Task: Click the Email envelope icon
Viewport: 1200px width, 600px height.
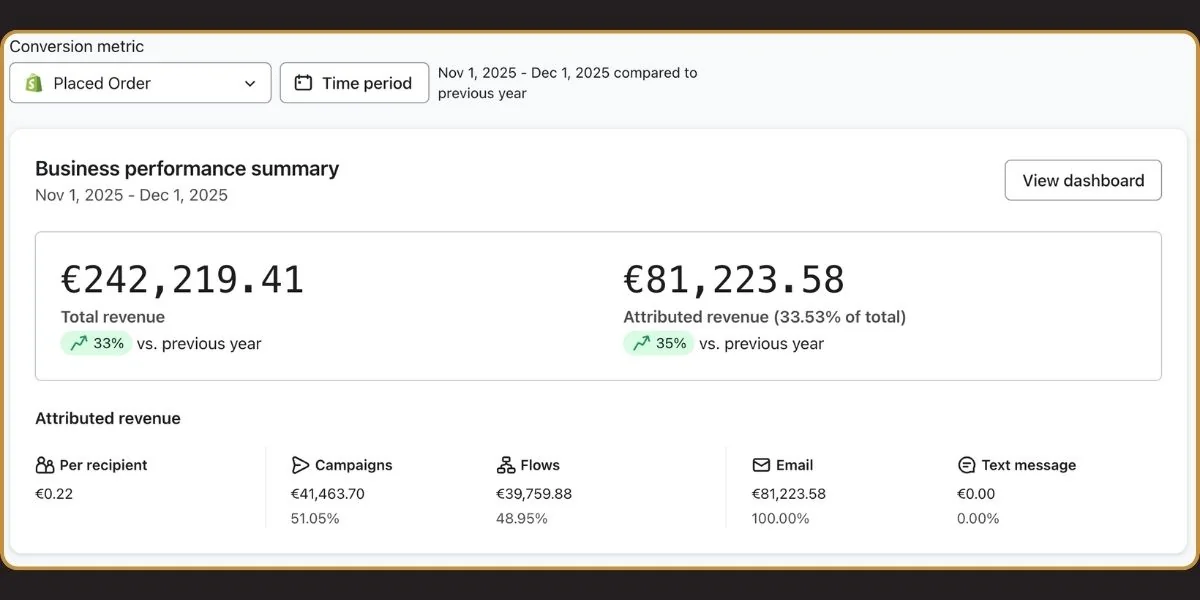Action: [x=761, y=465]
